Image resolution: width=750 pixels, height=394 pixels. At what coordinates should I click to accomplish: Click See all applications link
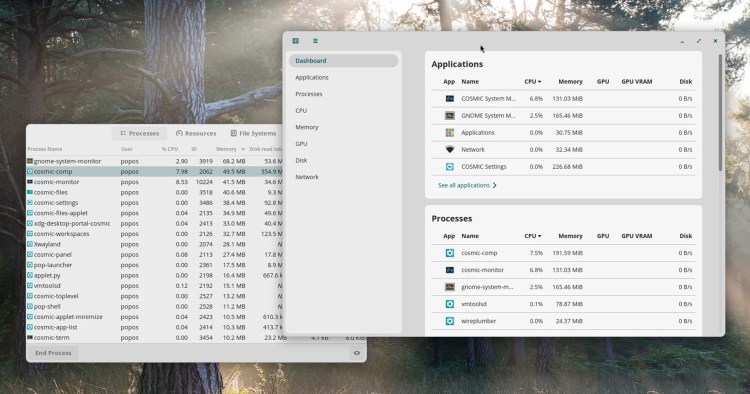click(x=467, y=186)
